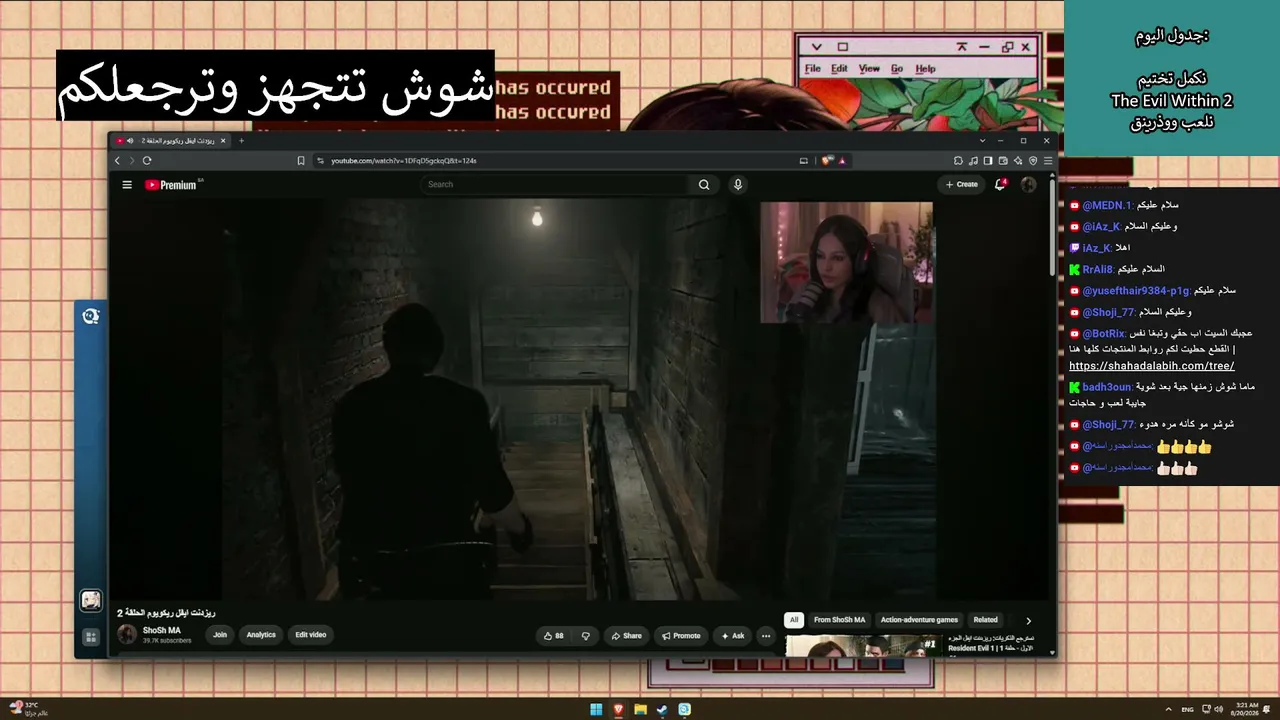The image size is (1280, 720).
Task: Open Brave Rewards triangle icon
Action: pos(842,160)
